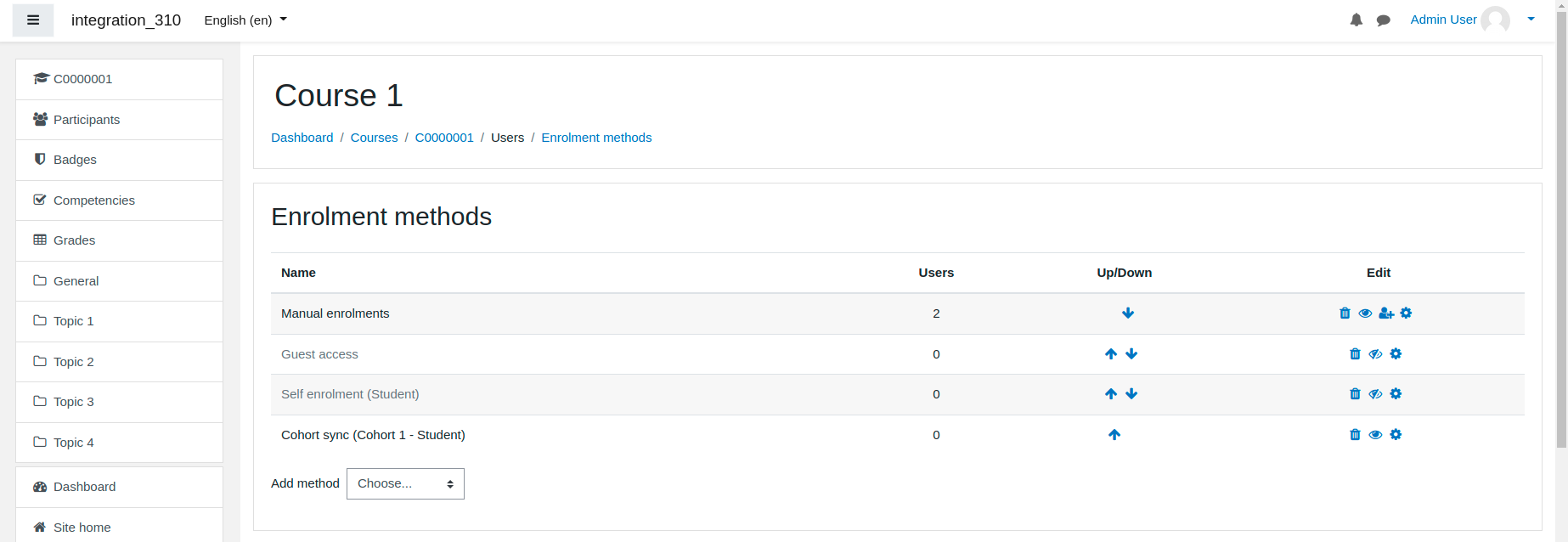Image resolution: width=1568 pixels, height=542 pixels.
Task: Click the Admin User name link
Action: pos(1443,20)
